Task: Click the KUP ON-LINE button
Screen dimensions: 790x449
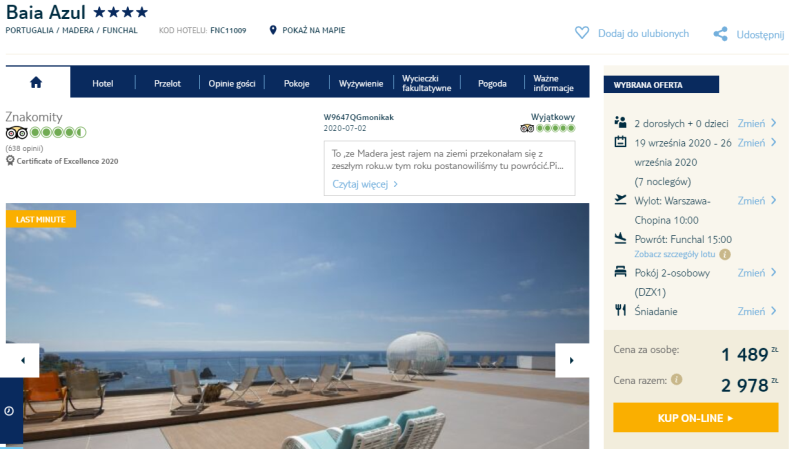Action: [x=695, y=418]
